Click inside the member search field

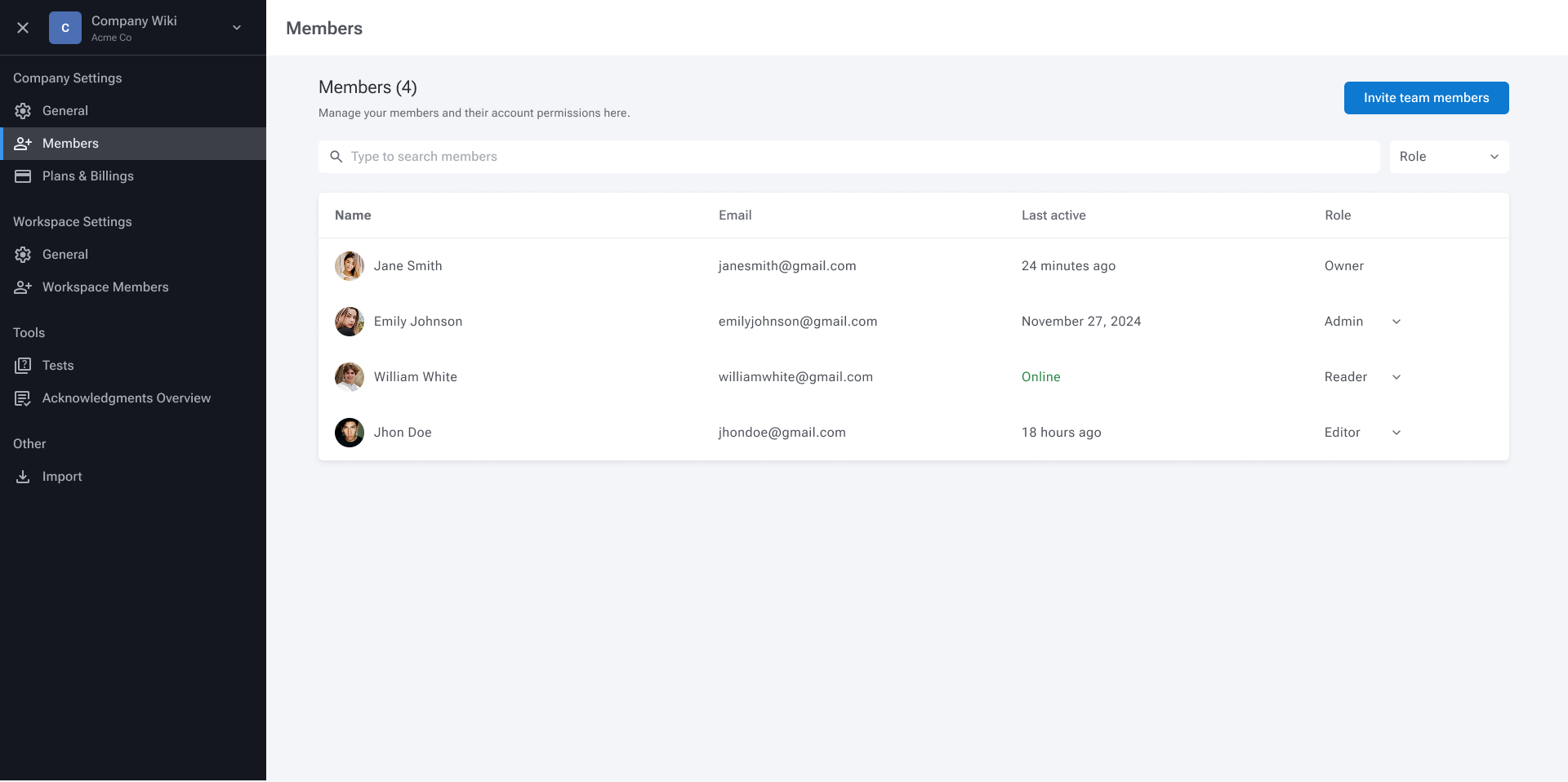pyautogui.click(x=572, y=156)
